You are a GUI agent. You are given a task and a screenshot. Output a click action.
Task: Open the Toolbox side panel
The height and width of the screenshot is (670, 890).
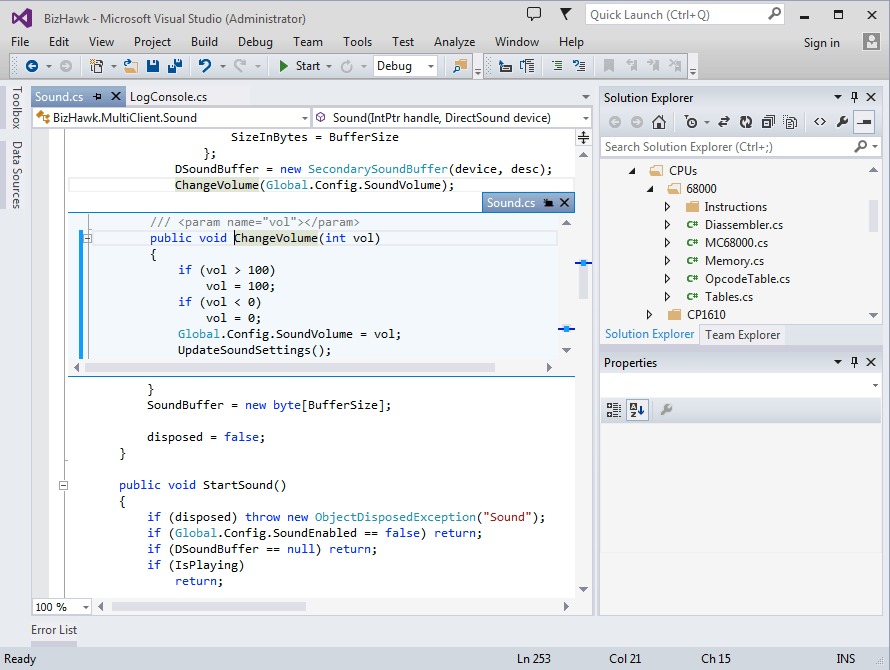coord(16,107)
